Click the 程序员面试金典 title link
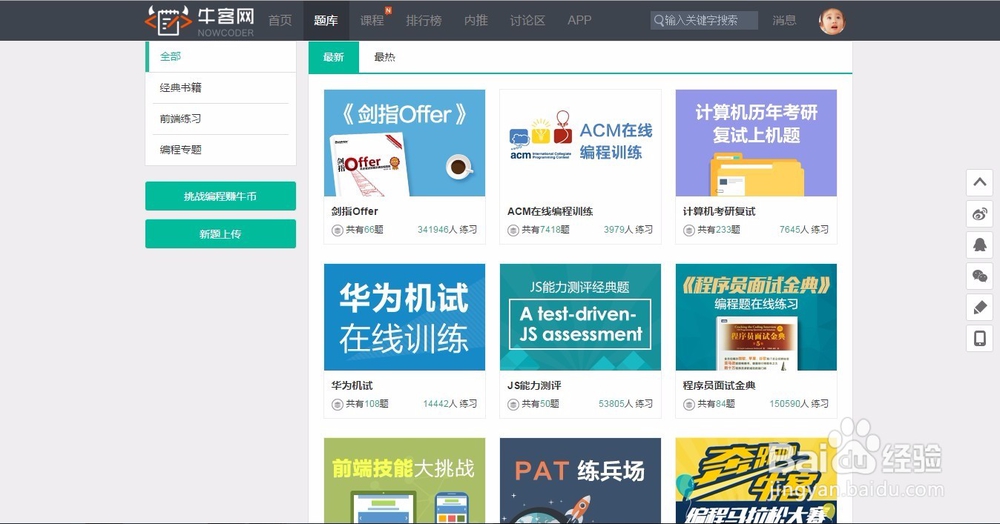 coord(719,386)
